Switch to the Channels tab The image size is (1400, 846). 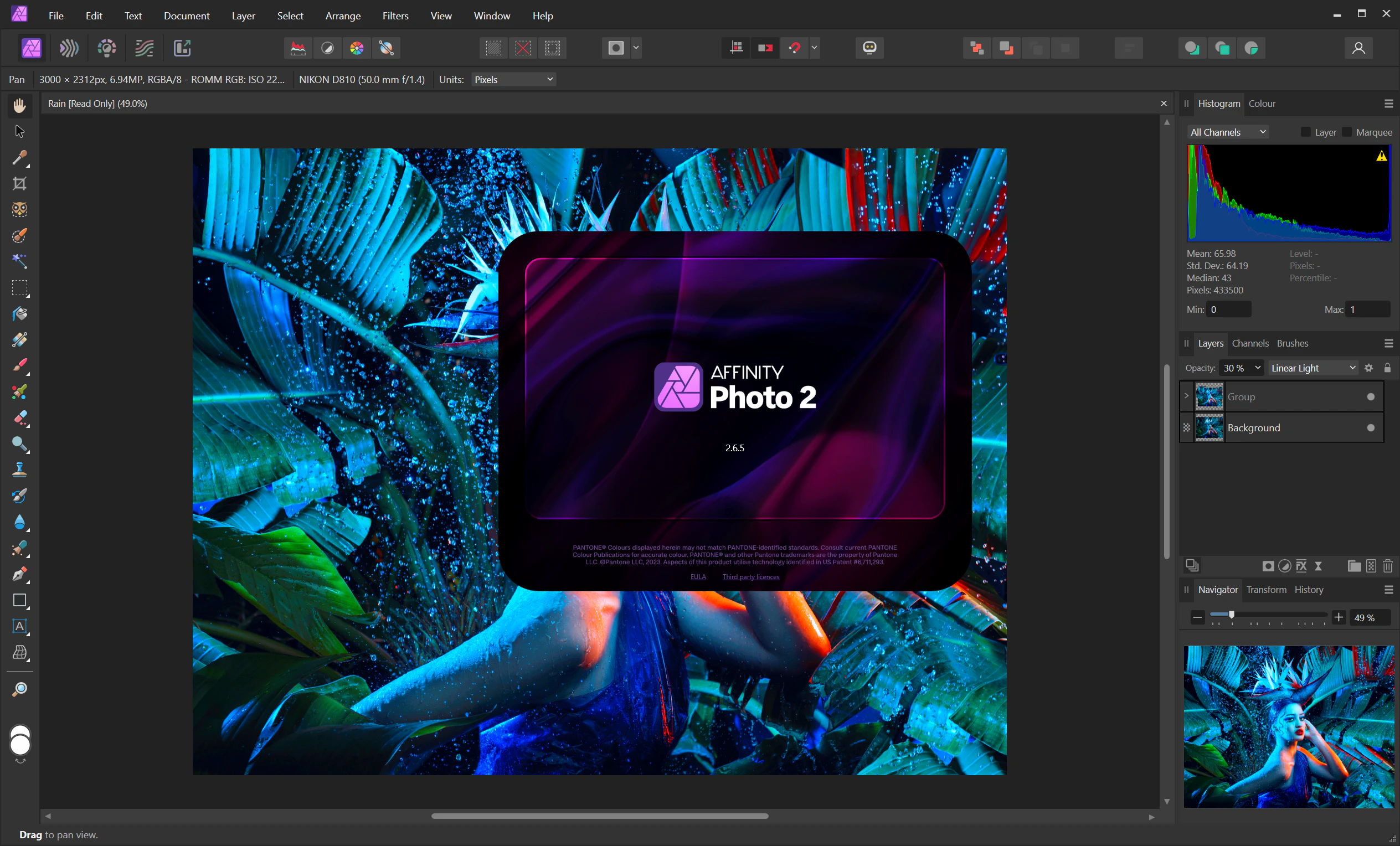[1249, 343]
